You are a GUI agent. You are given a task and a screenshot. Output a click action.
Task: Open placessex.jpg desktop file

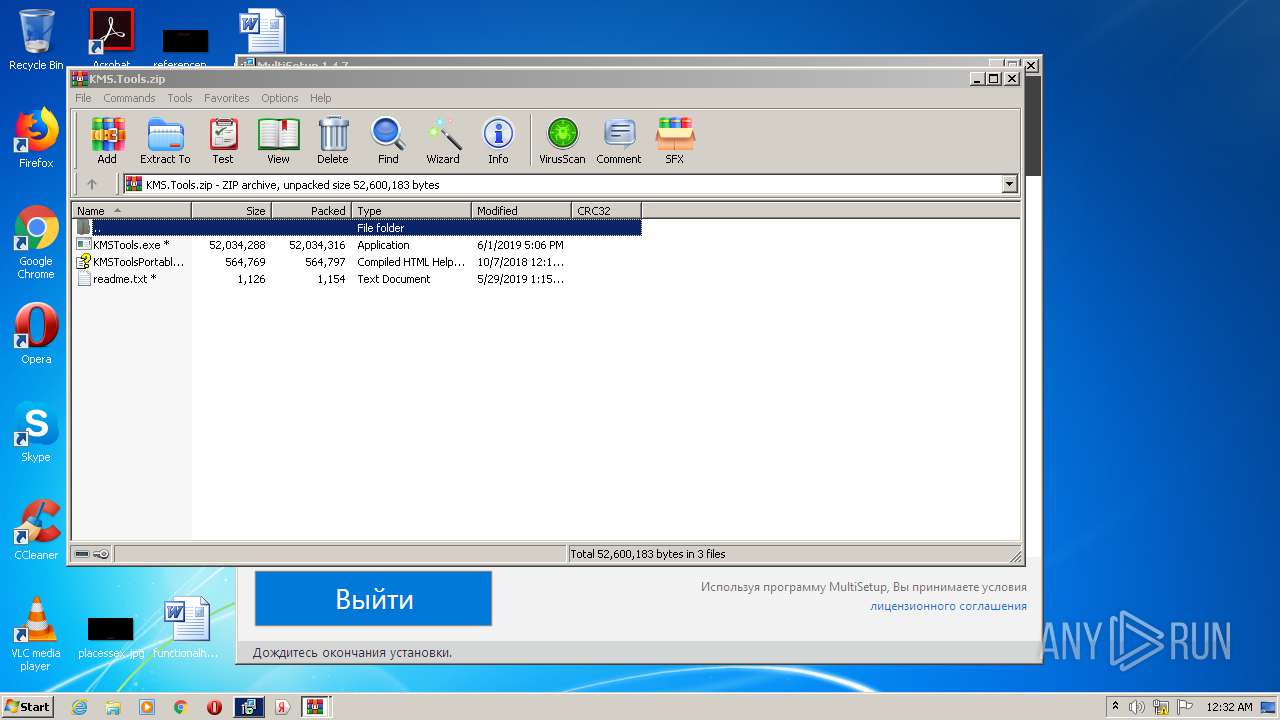111,637
